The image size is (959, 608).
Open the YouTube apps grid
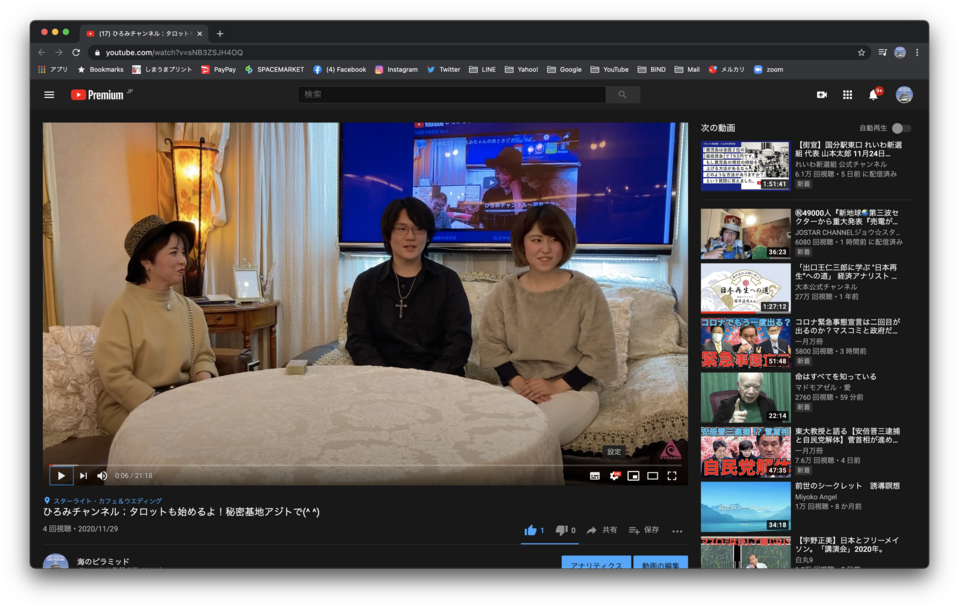click(847, 95)
